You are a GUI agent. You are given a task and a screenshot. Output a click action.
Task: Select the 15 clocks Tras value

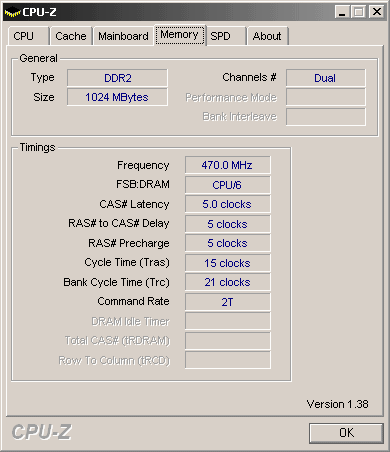228,263
